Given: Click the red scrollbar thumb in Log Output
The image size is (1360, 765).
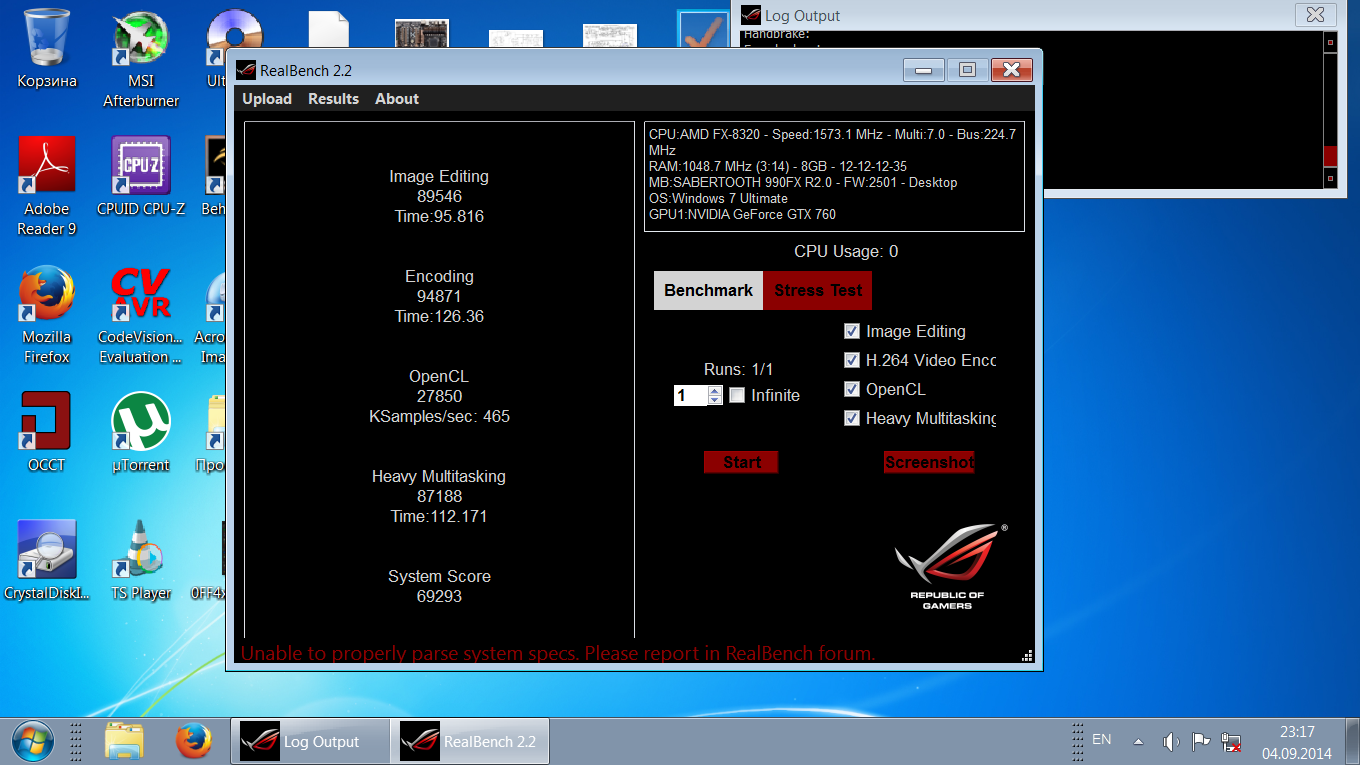Looking at the screenshot, I should coord(1330,156).
